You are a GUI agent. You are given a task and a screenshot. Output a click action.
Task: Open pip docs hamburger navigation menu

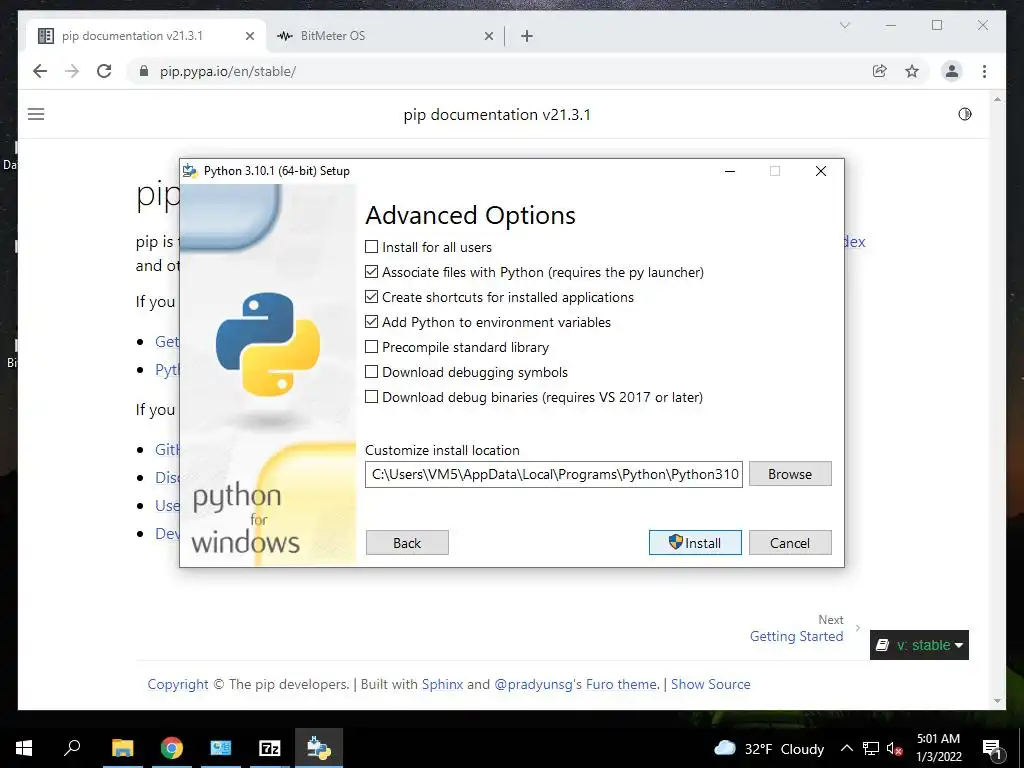click(36, 114)
